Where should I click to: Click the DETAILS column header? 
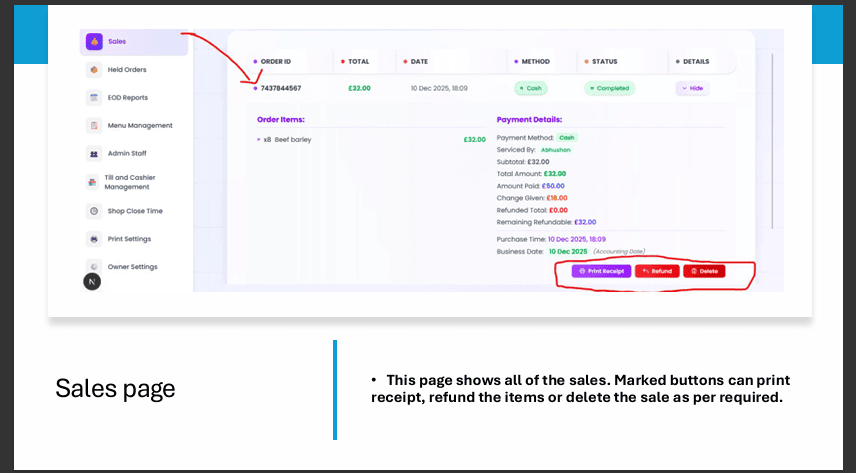(x=696, y=62)
